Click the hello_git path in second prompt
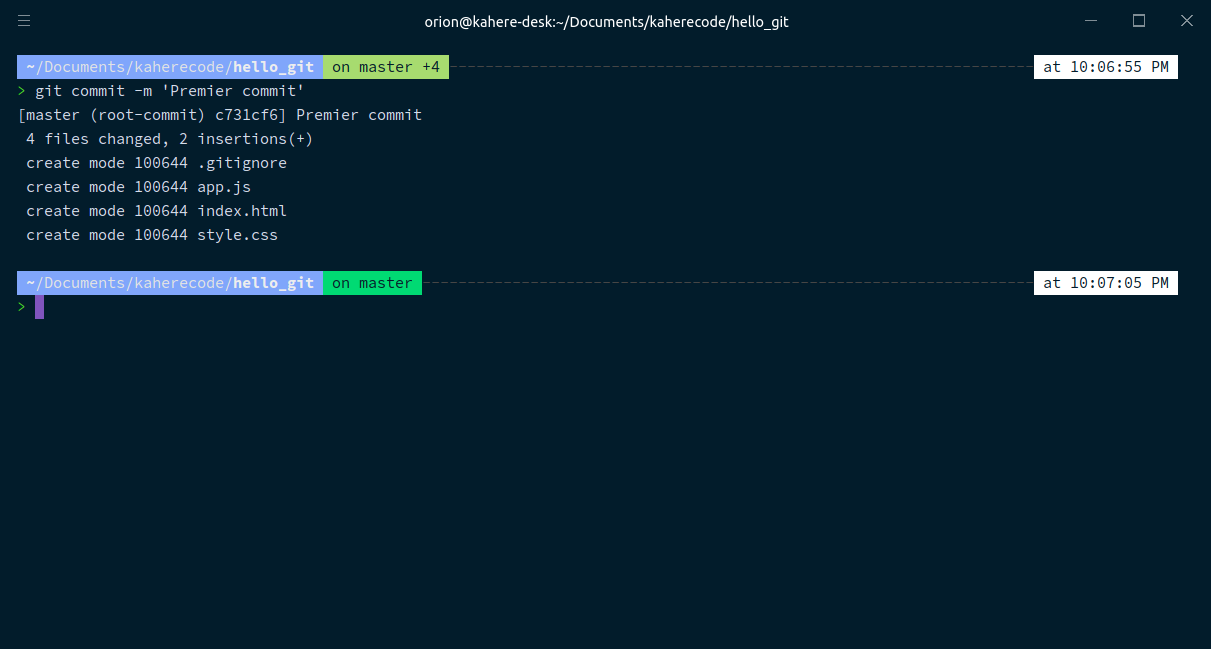The height and width of the screenshot is (649, 1211). point(274,283)
